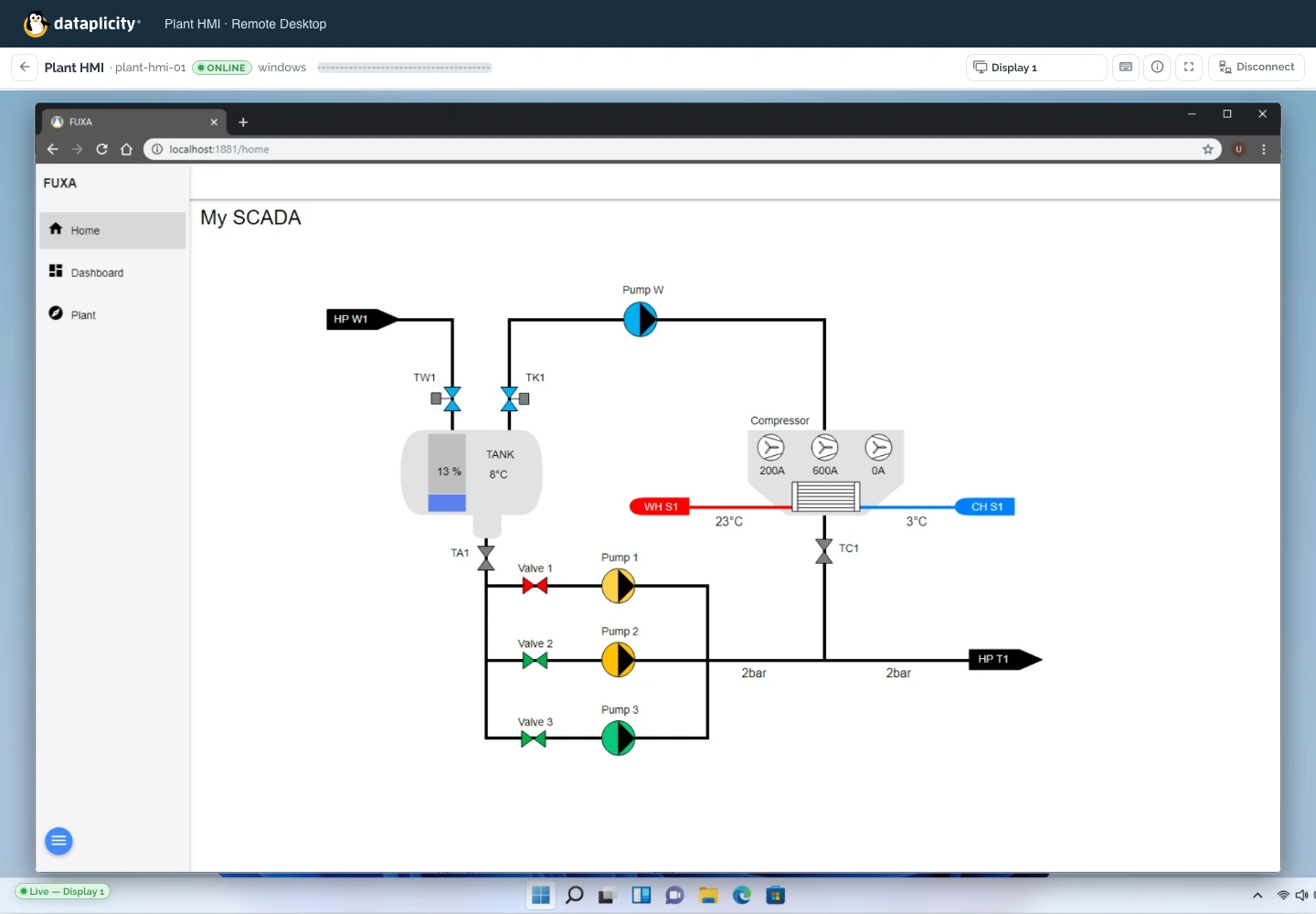
Task: Select the FUXA browser tab
Action: pyautogui.click(x=134, y=122)
